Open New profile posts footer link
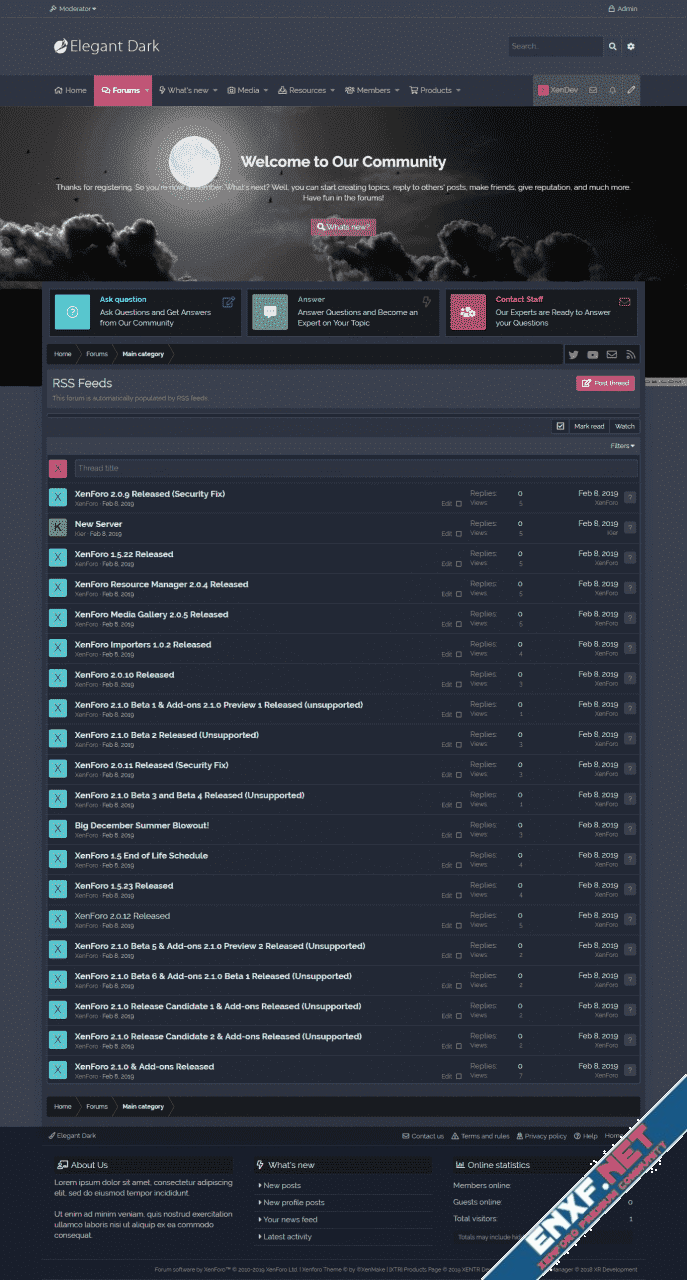Image resolution: width=687 pixels, height=1280 pixels. [x=294, y=1203]
